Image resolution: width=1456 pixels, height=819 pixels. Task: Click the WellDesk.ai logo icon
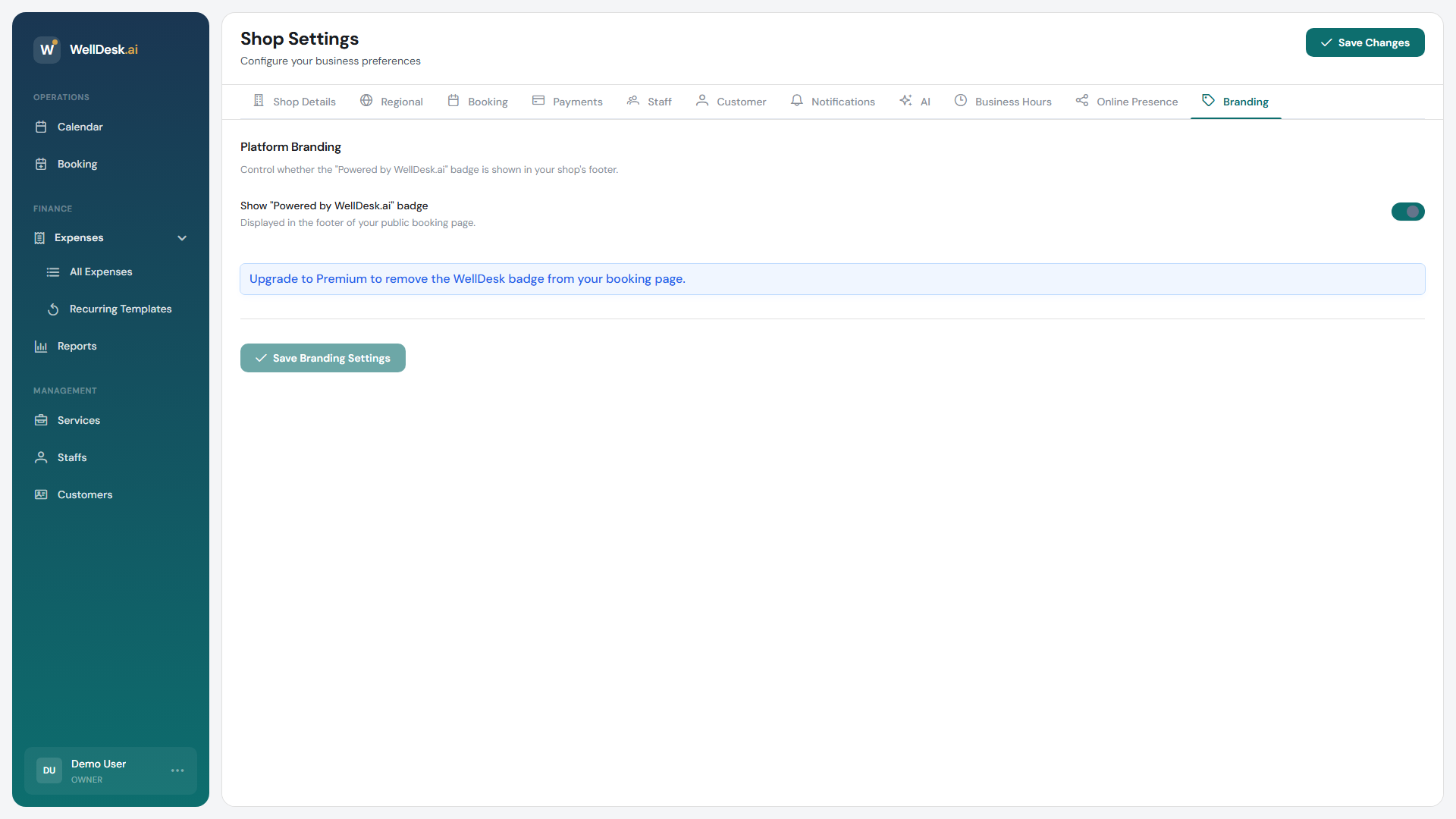click(47, 49)
